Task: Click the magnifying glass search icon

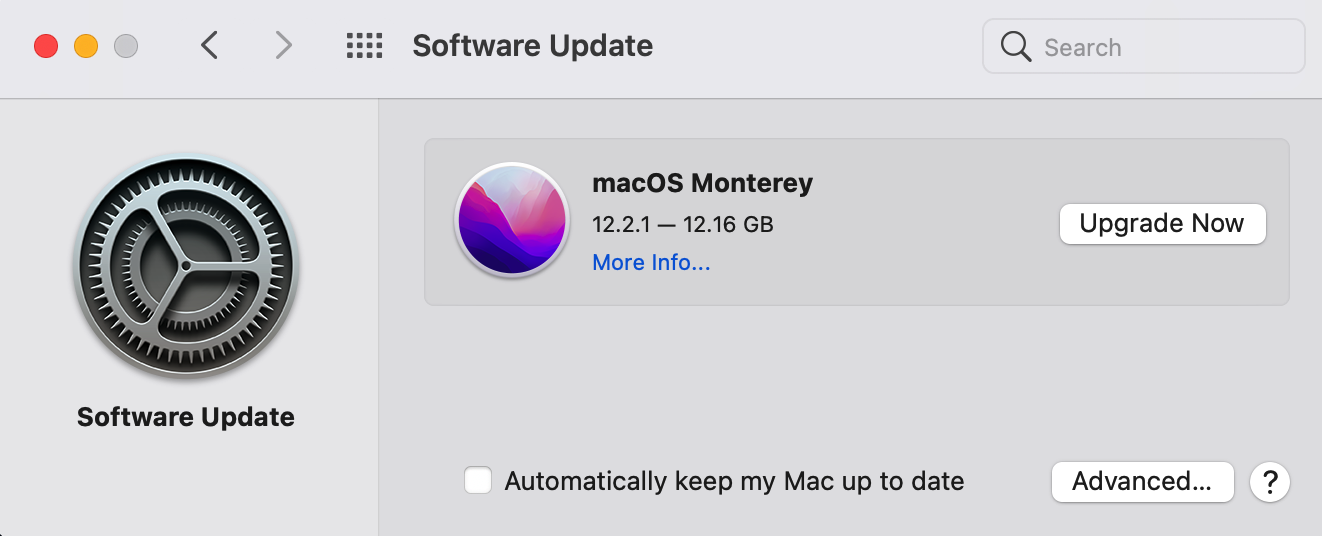Action: [x=1016, y=47]
